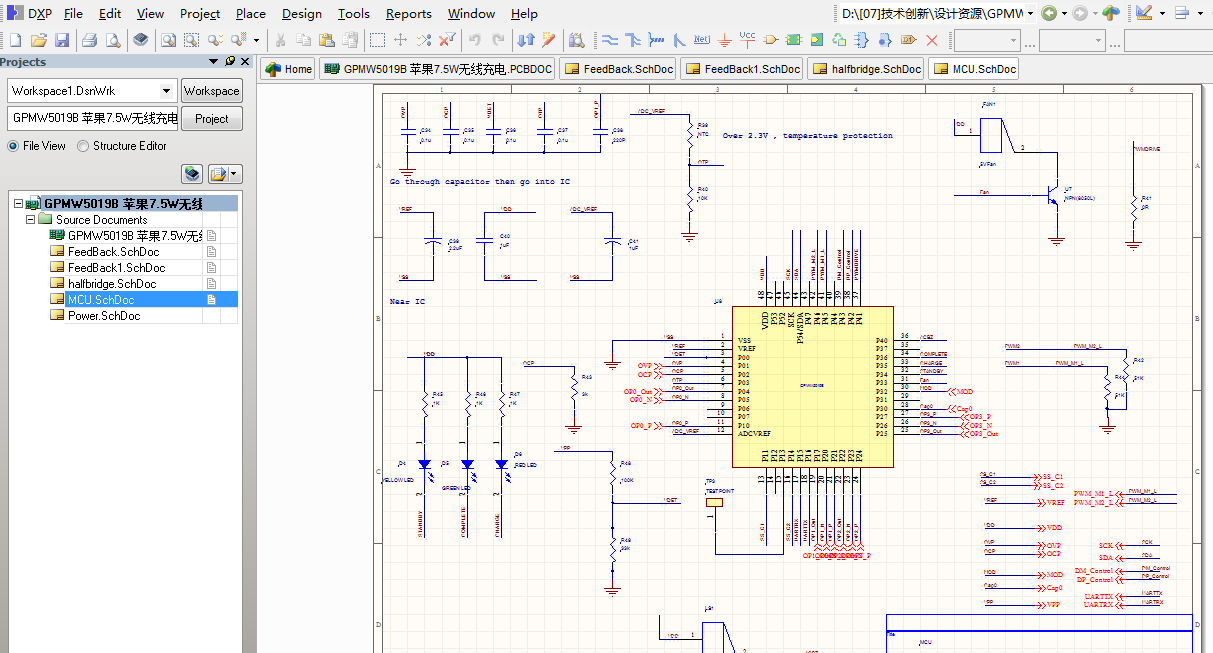
Task: Select the Place Wire tool
Action: (x=609, y=40)
